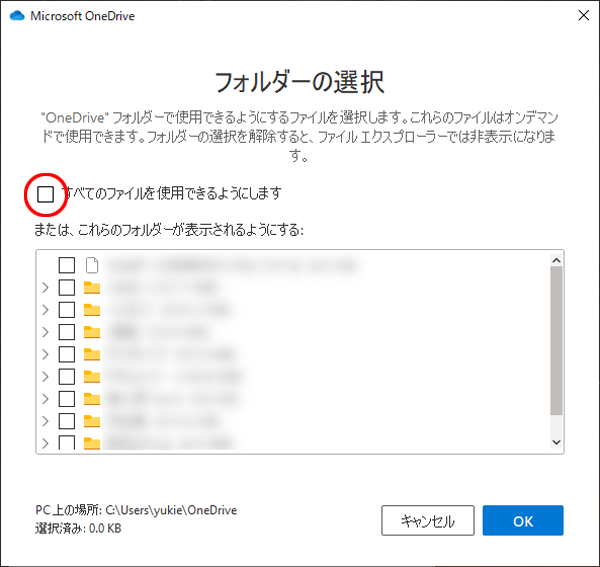
Task: Click the OneDrive cloud icon in title bar
Action: tap(17, 16)
